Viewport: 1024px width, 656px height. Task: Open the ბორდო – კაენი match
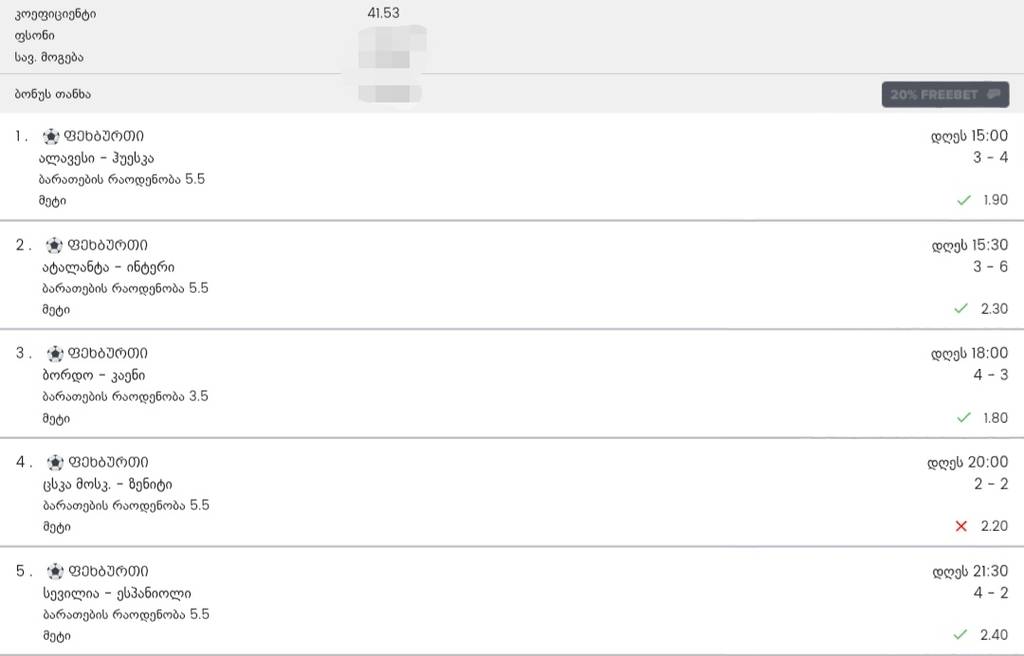pos(93,376)
